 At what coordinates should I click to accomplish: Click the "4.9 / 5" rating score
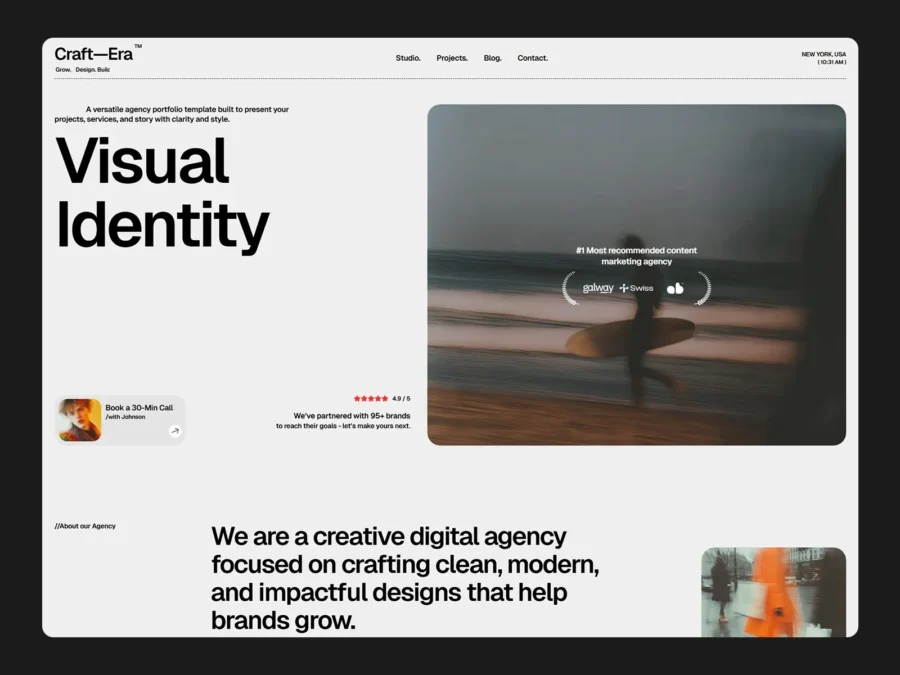401,397
